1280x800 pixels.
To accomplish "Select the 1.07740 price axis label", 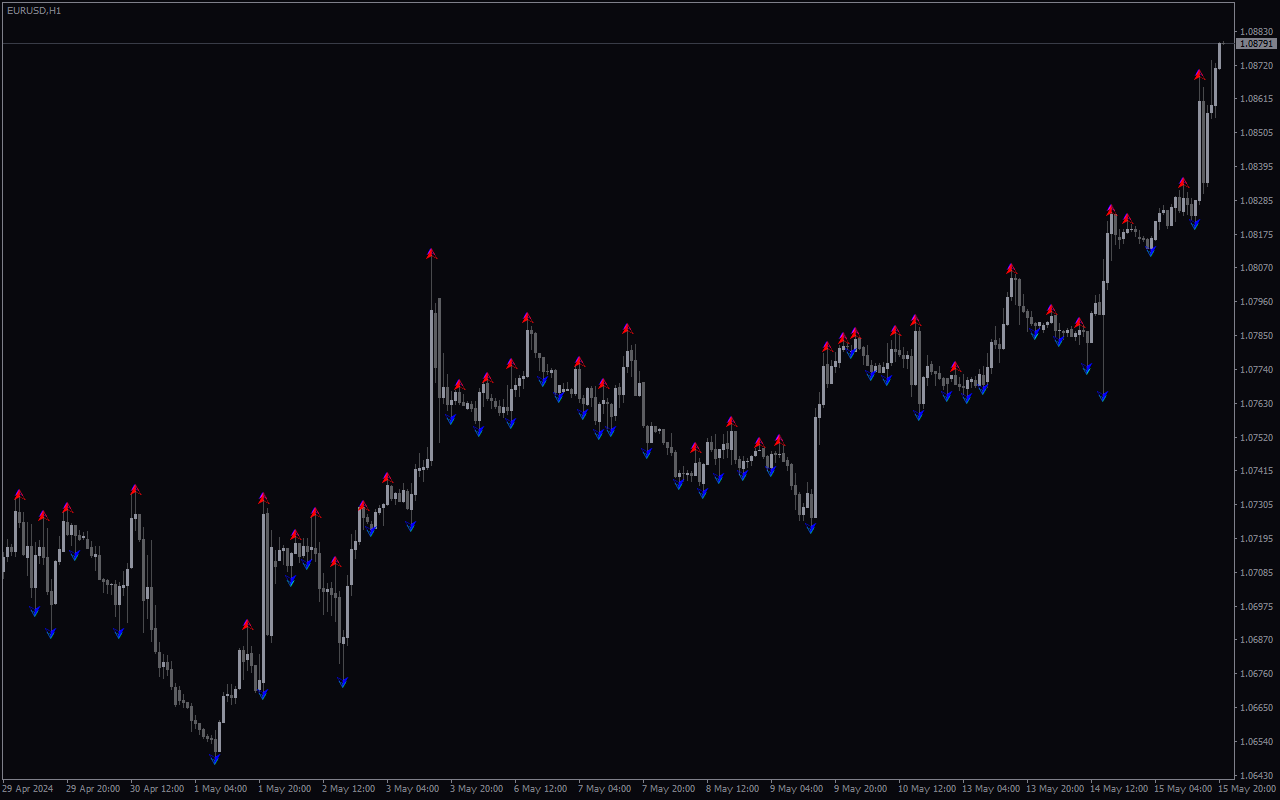I will click(1256, 369).
